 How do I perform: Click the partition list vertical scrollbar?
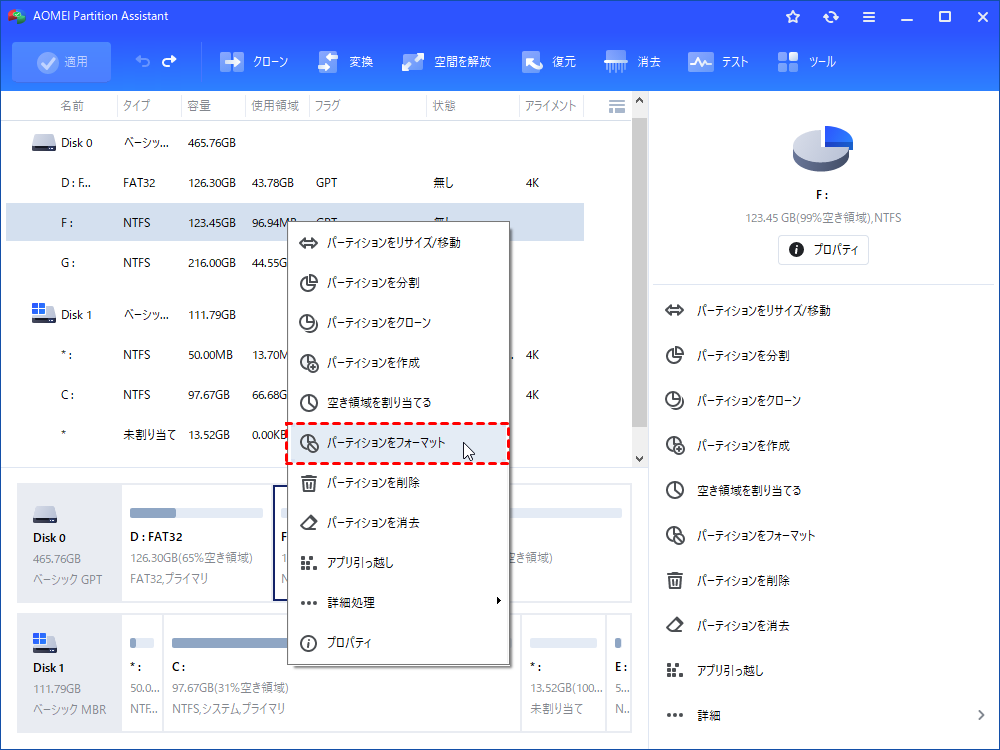[640, 280]
